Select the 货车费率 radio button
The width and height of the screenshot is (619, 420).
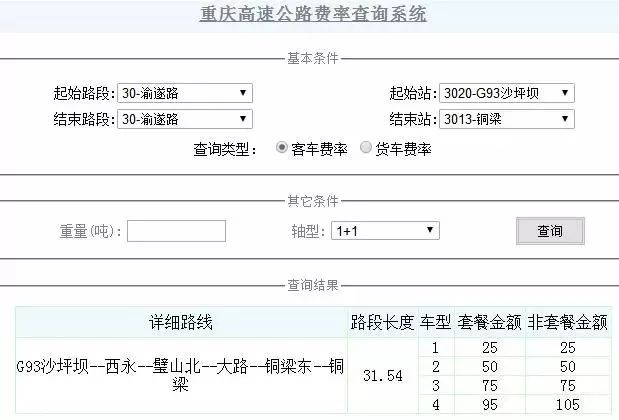tap(366, 148)
